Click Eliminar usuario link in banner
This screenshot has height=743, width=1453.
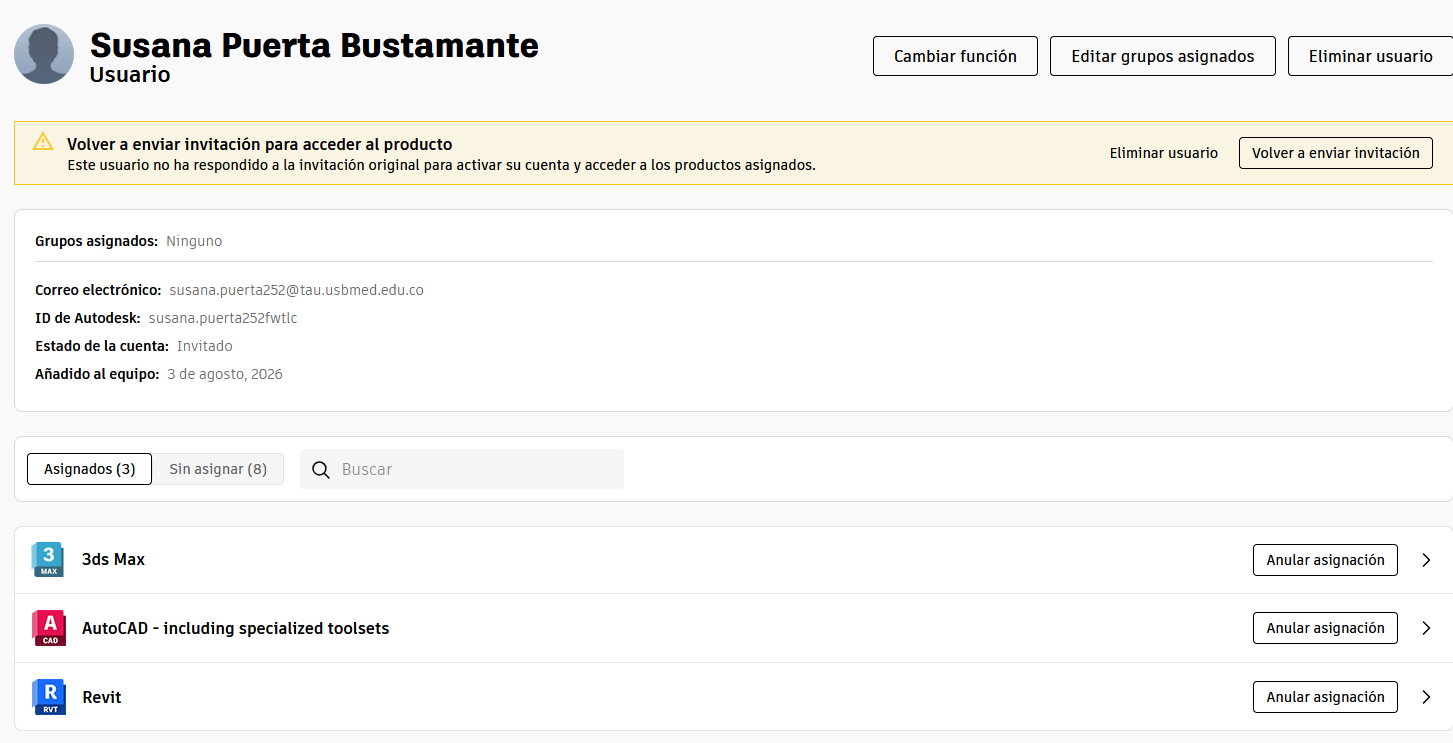(1164, 153)
